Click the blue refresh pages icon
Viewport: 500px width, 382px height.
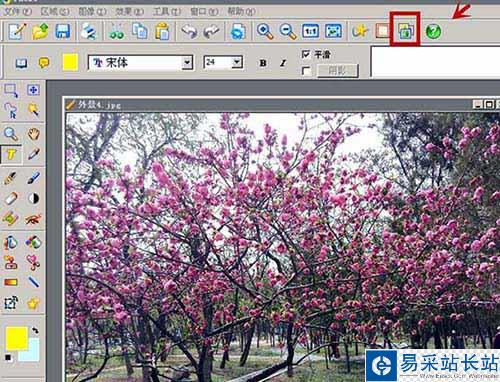[x=238, y=31]
